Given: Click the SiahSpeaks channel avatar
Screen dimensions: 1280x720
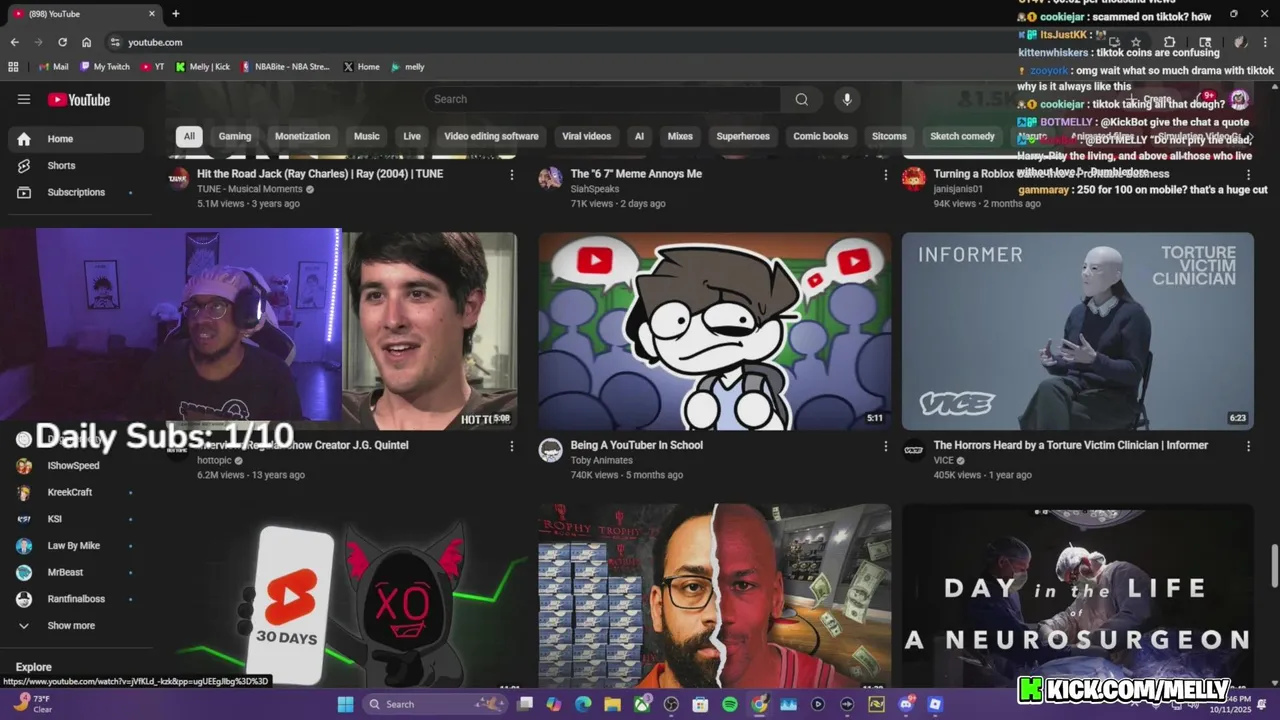Looking at the screenshot, I should coord(550,179).
